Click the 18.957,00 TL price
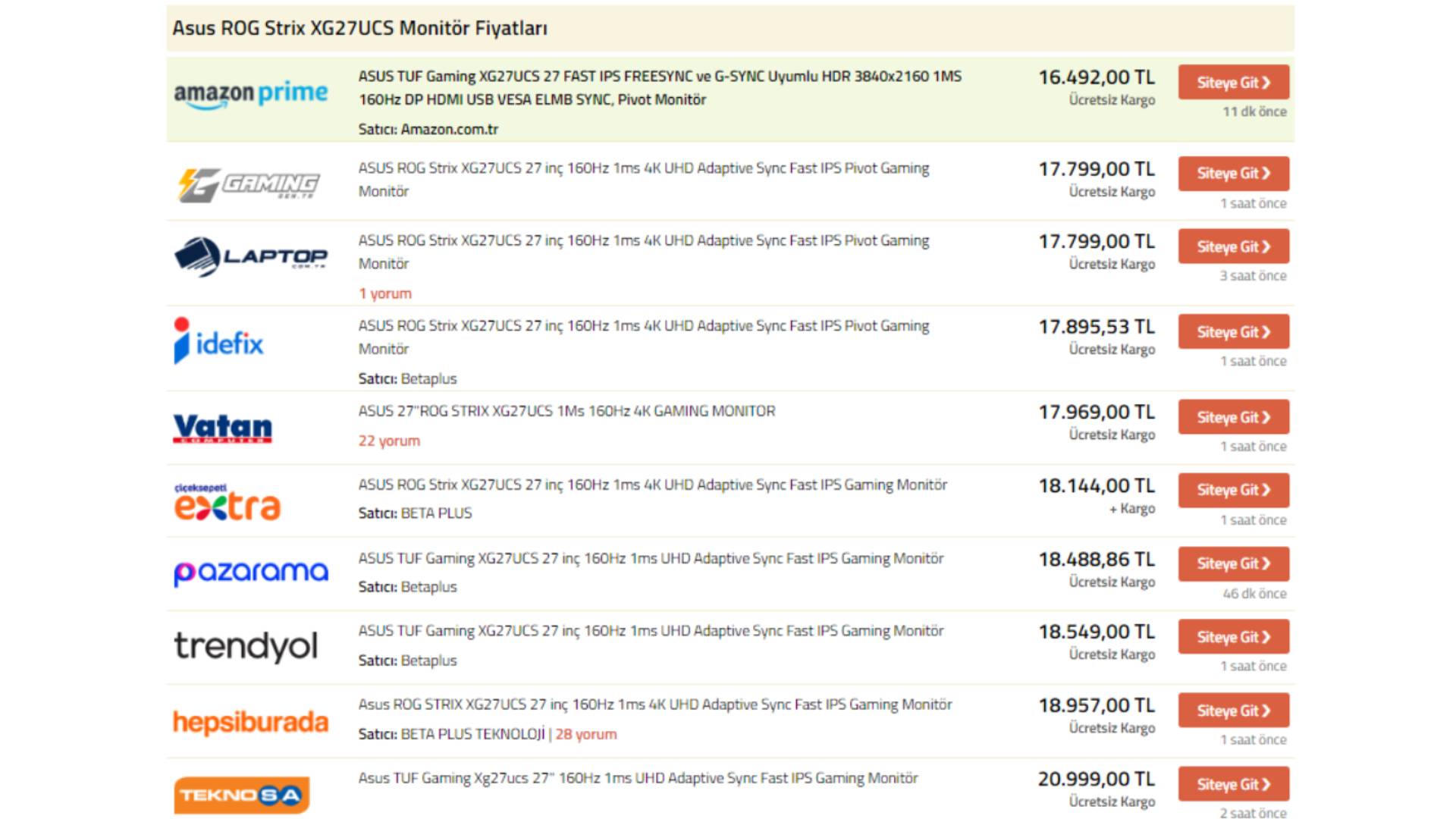The width and height of the screenshot is (1456, 819). click(x=1097, y=705)
